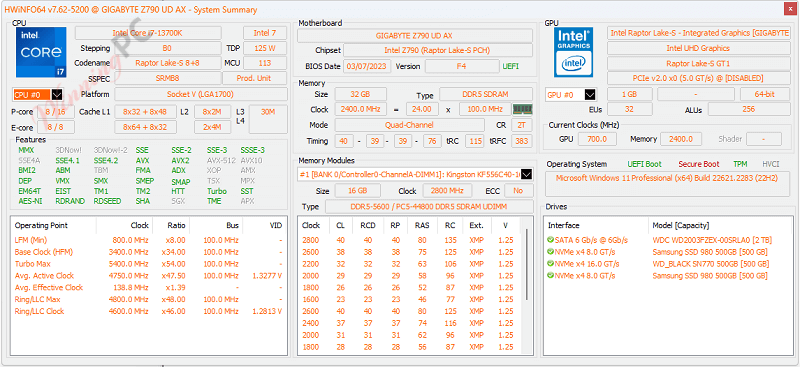Click the Raptor Lake-S 8+8 codename field
Image resolution: width=800 pixels, height=367 pixels.
[x=167, y=63]
